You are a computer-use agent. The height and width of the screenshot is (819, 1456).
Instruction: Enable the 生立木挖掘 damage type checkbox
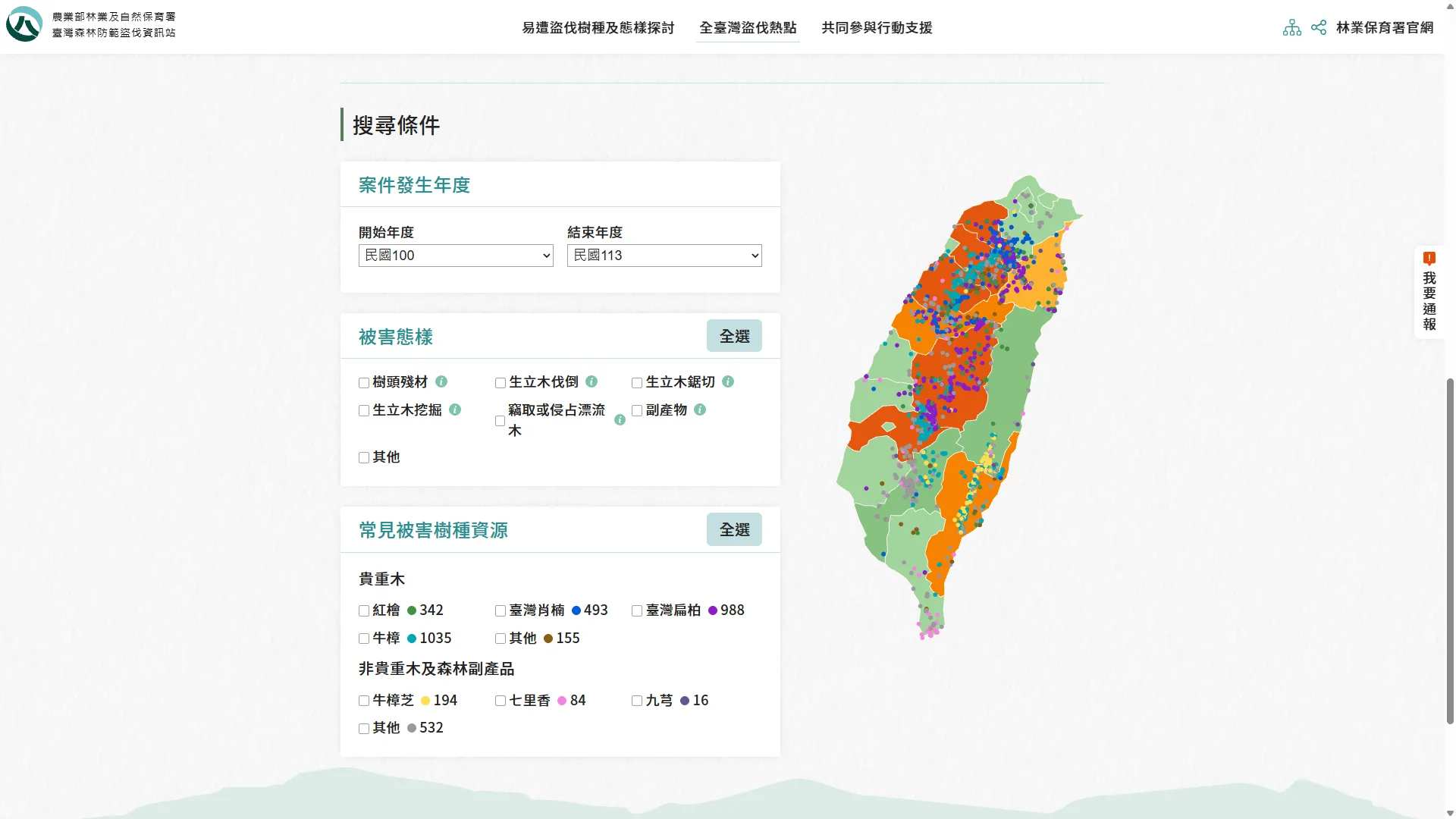click(x=363, y=410)
